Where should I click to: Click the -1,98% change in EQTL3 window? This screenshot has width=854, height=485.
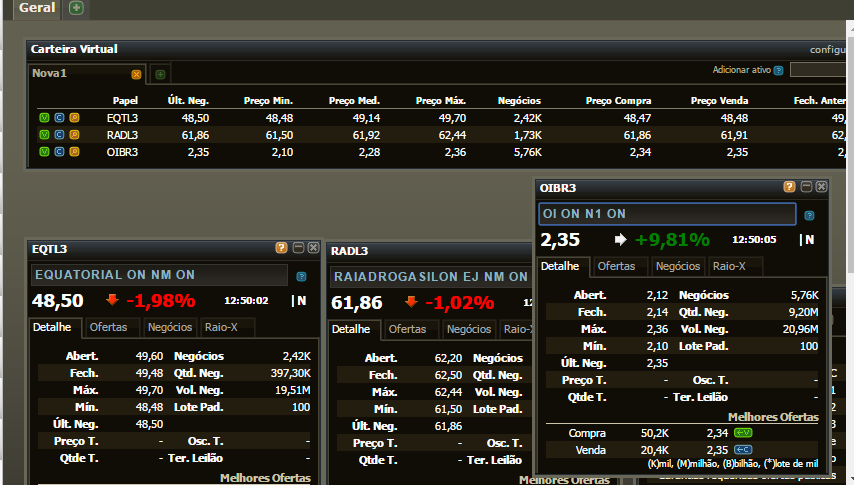click(161, 300)
